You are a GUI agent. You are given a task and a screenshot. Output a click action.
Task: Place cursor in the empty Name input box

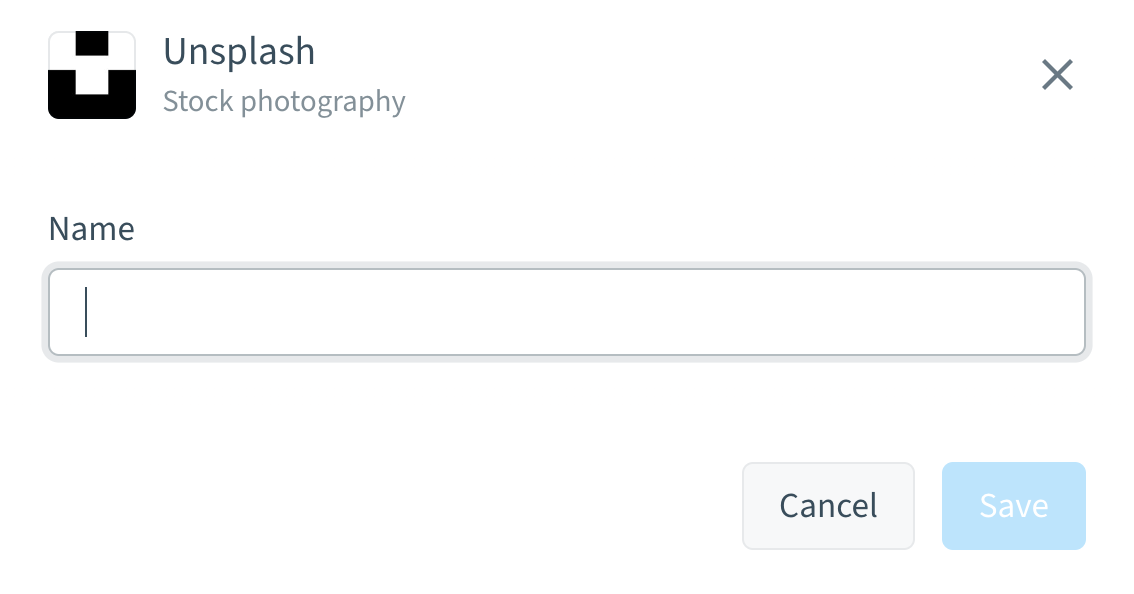point(567,312)
